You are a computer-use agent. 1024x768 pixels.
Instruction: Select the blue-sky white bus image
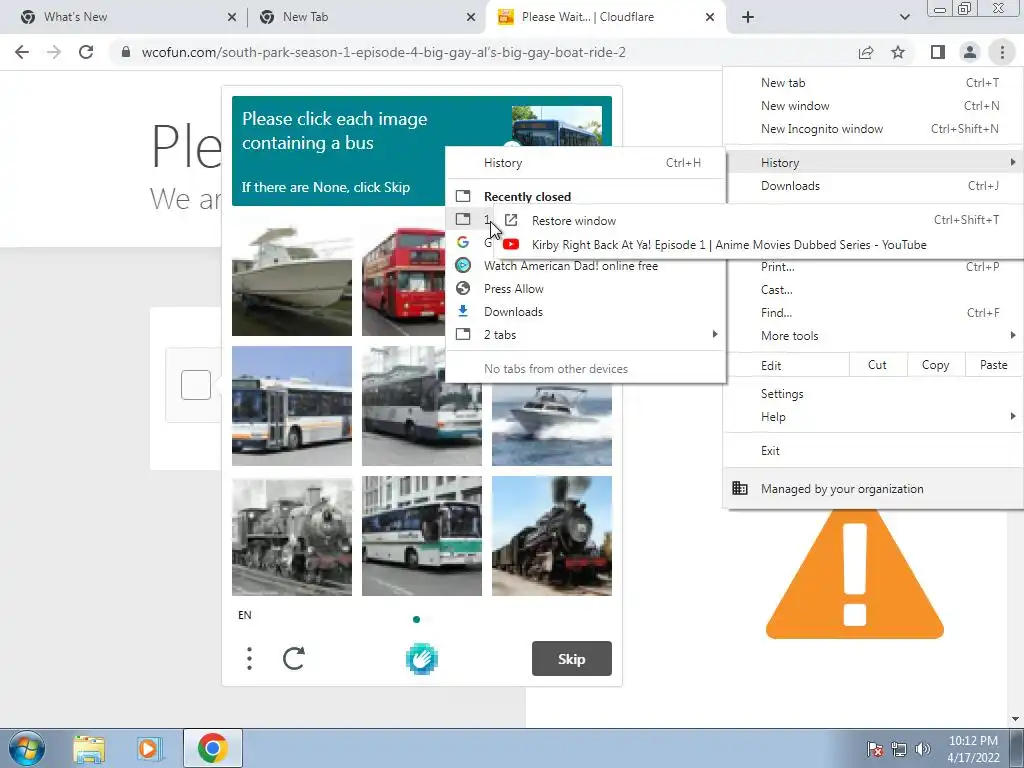tap(292, 406)
